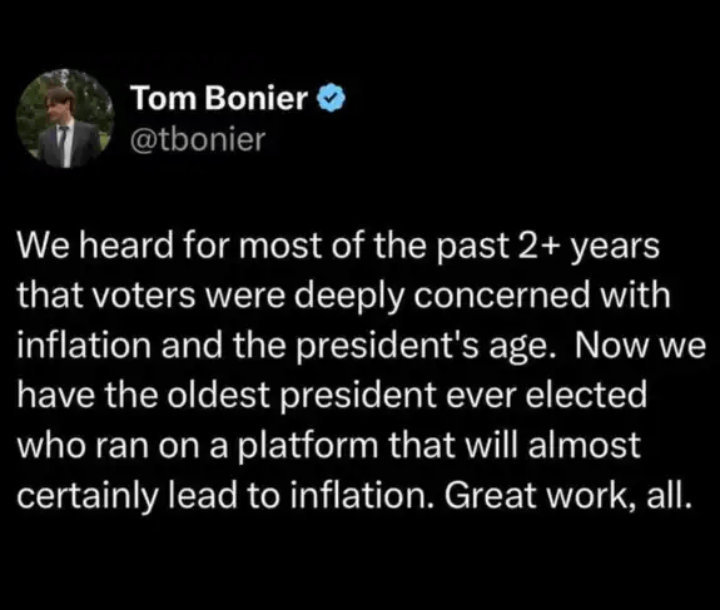Open Tom Bonier's profile picture

pos(65,119)
